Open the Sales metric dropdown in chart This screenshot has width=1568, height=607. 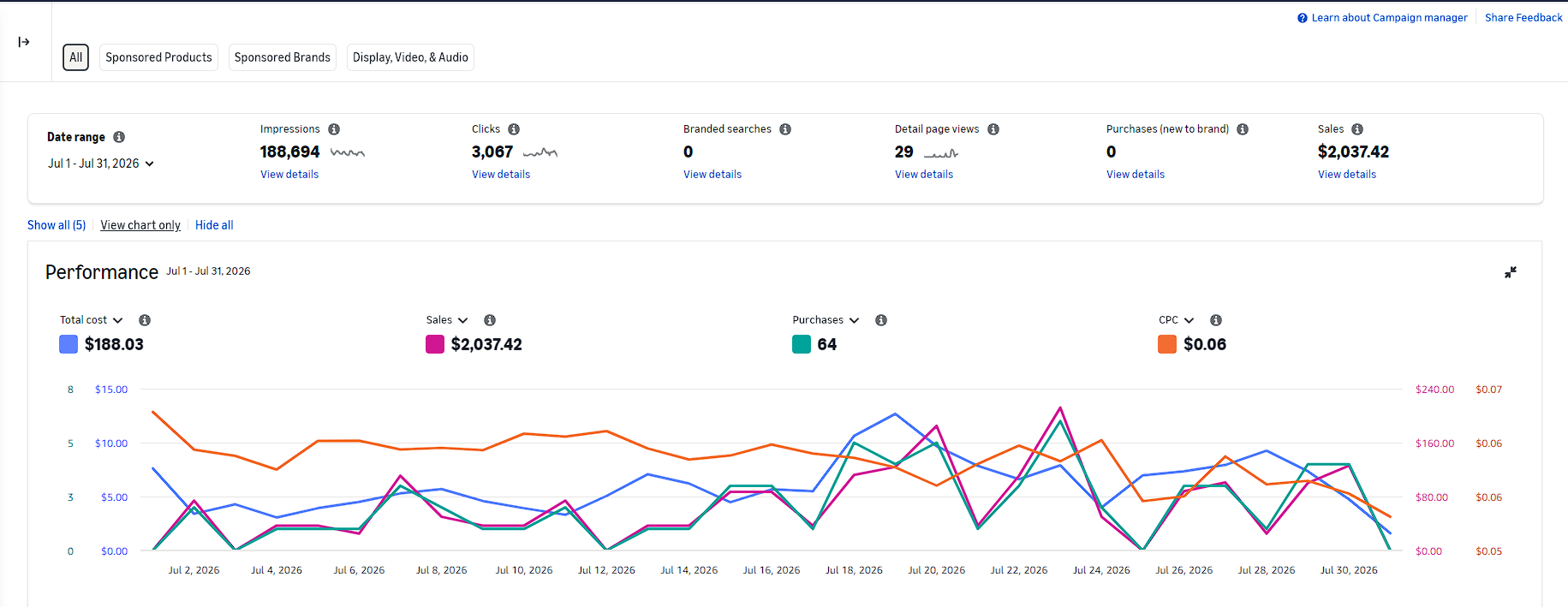(447, 320)
